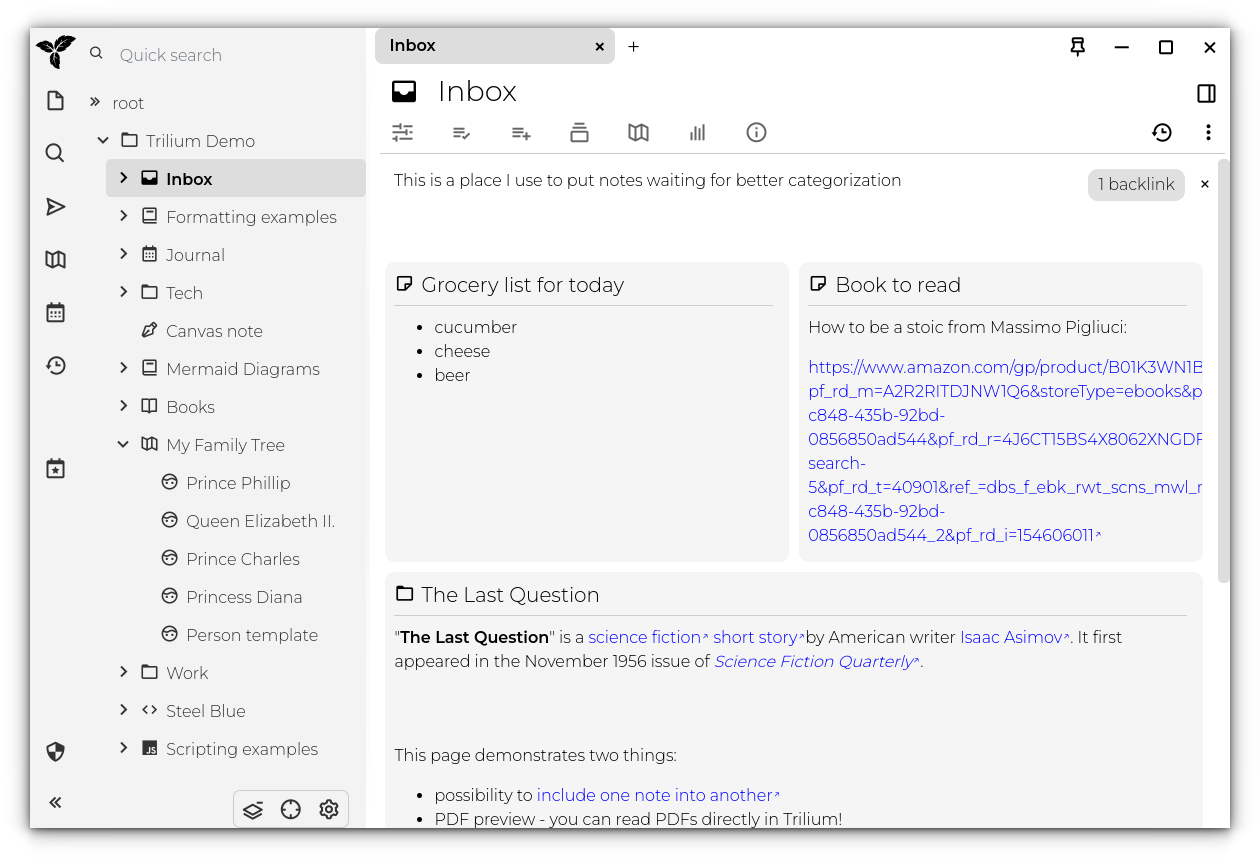Viewport: 1260px width, 860px height.
Task: Open the global Note Map icon in sidebar
Action: coord(55,258)
